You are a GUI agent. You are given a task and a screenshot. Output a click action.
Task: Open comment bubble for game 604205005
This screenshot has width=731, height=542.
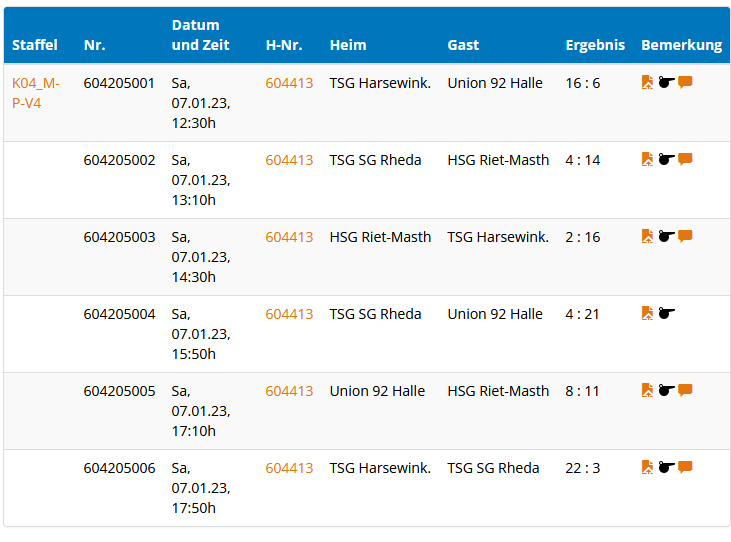pos(685,391)
